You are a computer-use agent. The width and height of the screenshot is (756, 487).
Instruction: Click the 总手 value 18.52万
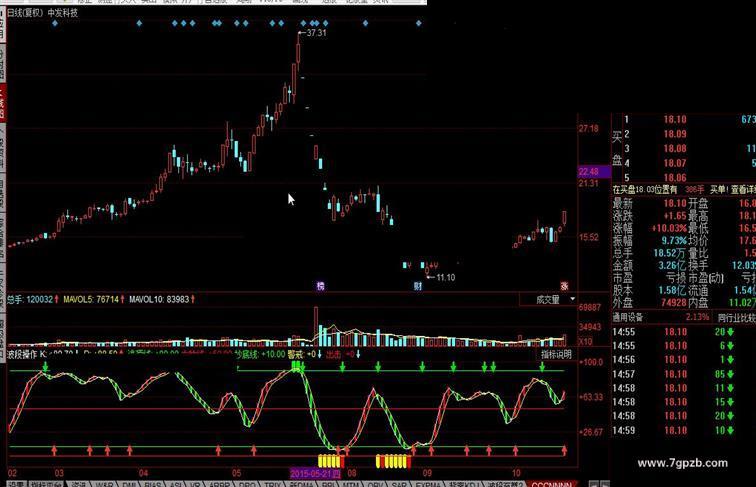[x=670, y=253]
